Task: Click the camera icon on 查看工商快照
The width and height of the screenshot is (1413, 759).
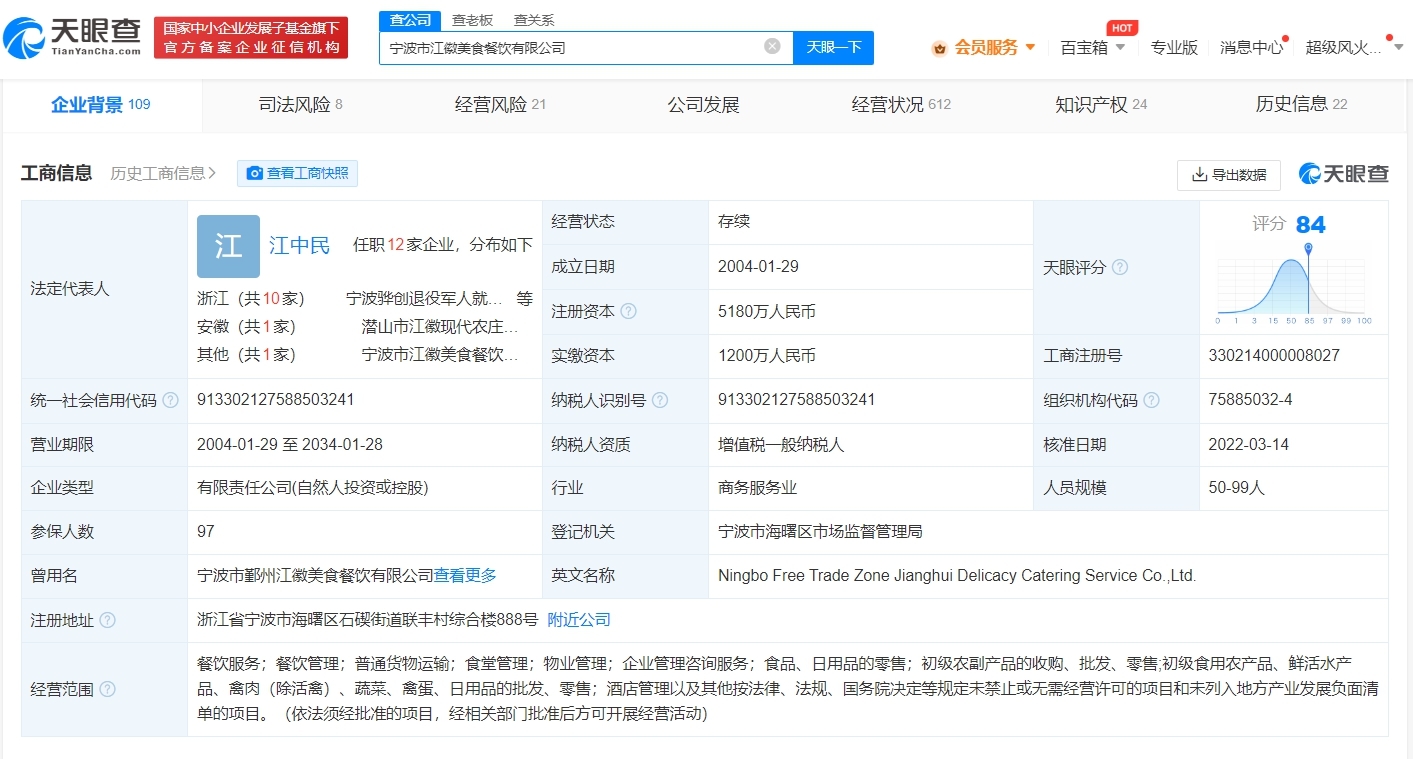Action: [x=256, y=173]
